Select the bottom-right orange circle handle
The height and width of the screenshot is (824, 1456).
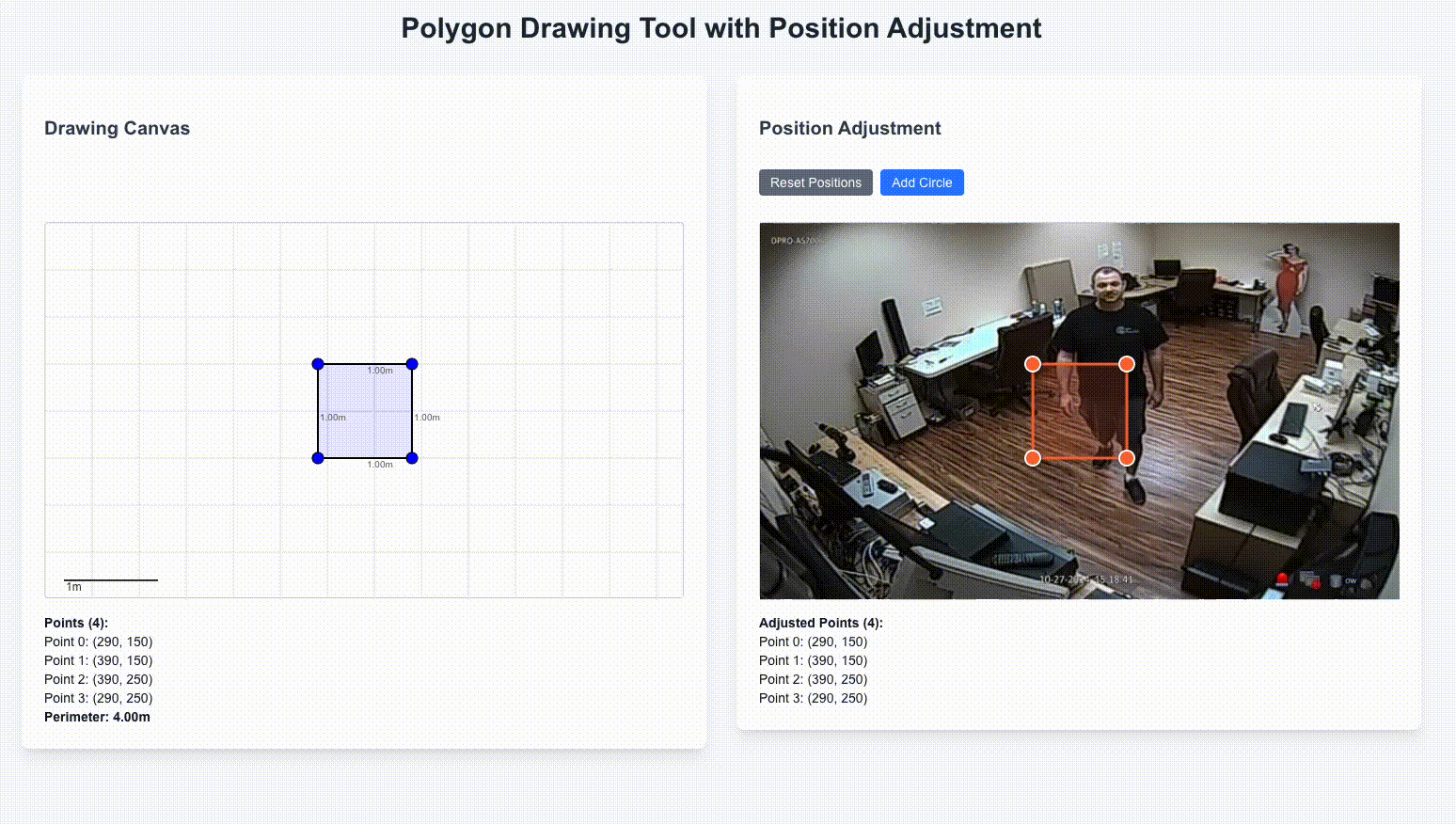pyautogui.click(x=1127, y=457)
